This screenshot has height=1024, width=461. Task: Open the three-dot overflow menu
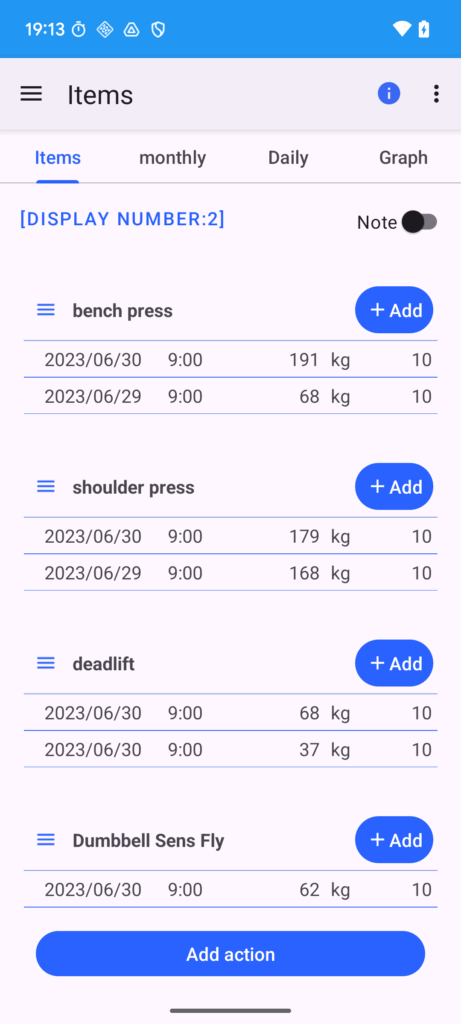[436, 94]
